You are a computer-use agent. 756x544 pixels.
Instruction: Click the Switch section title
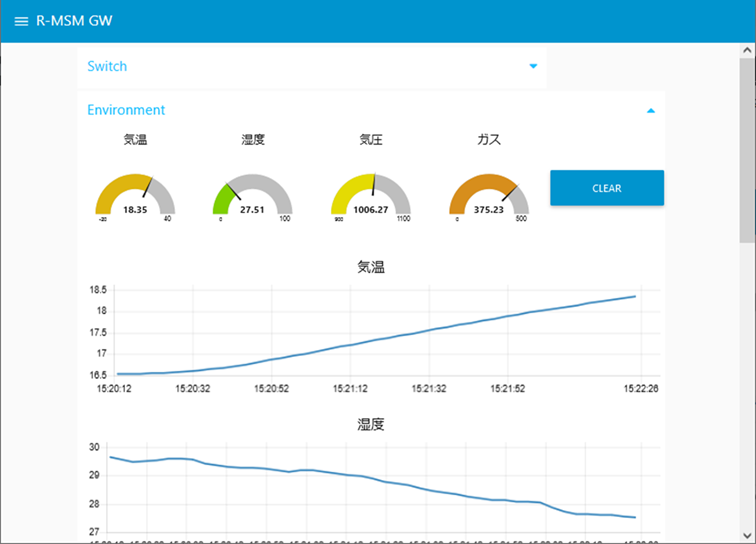coord(107,67)
